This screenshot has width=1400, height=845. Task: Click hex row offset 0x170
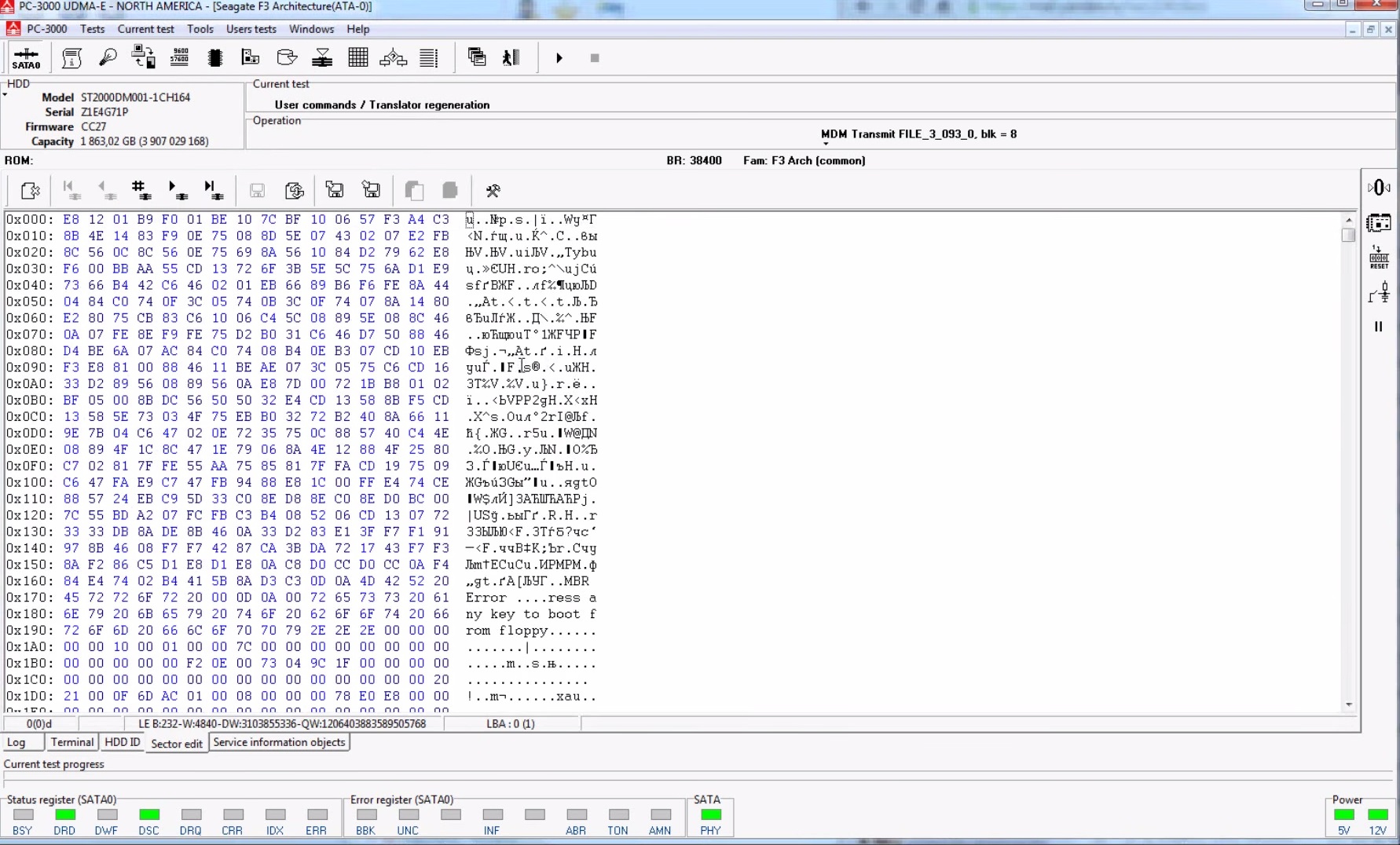point(30,598)
